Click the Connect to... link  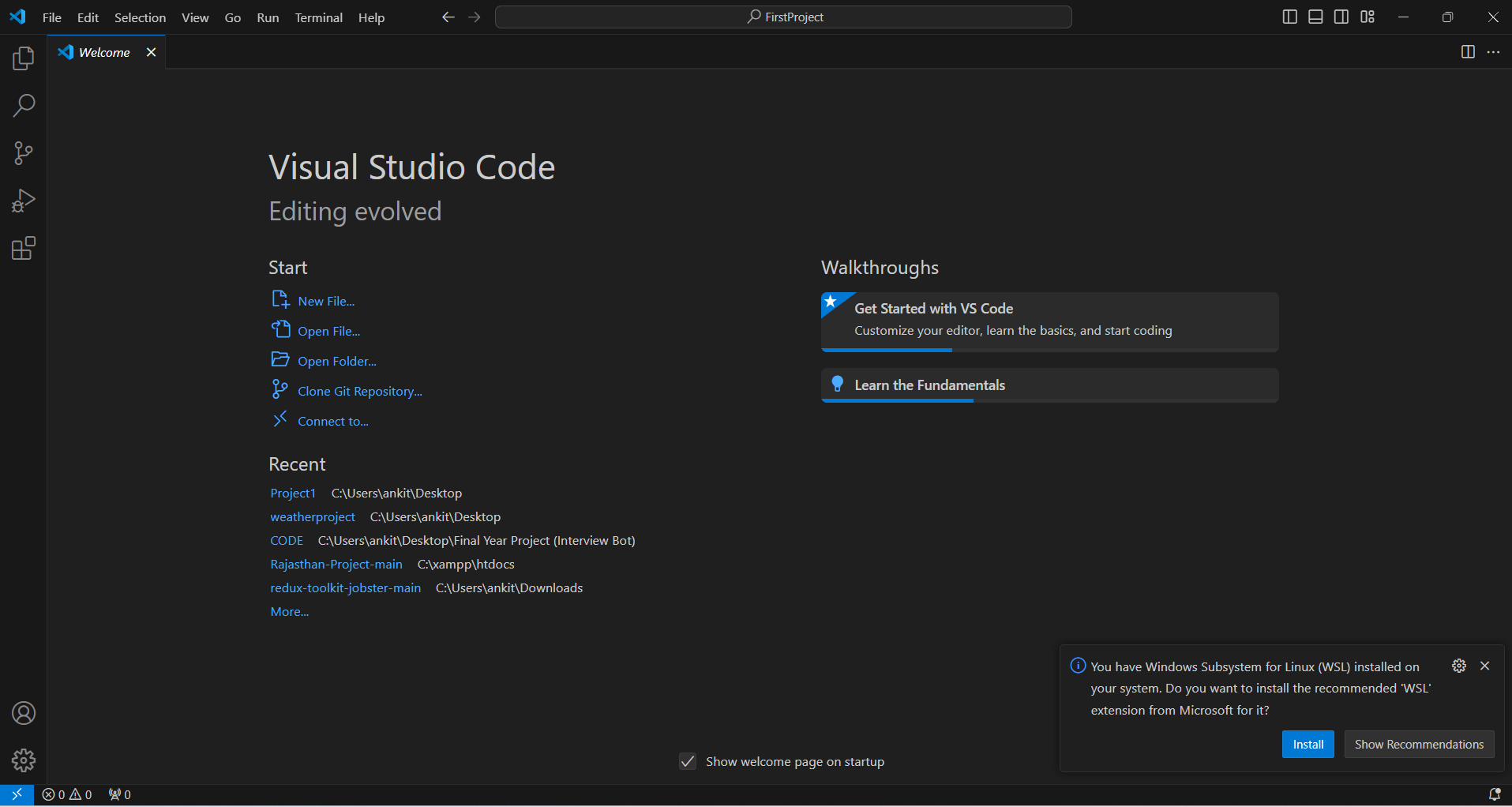[x=333, y=421]
